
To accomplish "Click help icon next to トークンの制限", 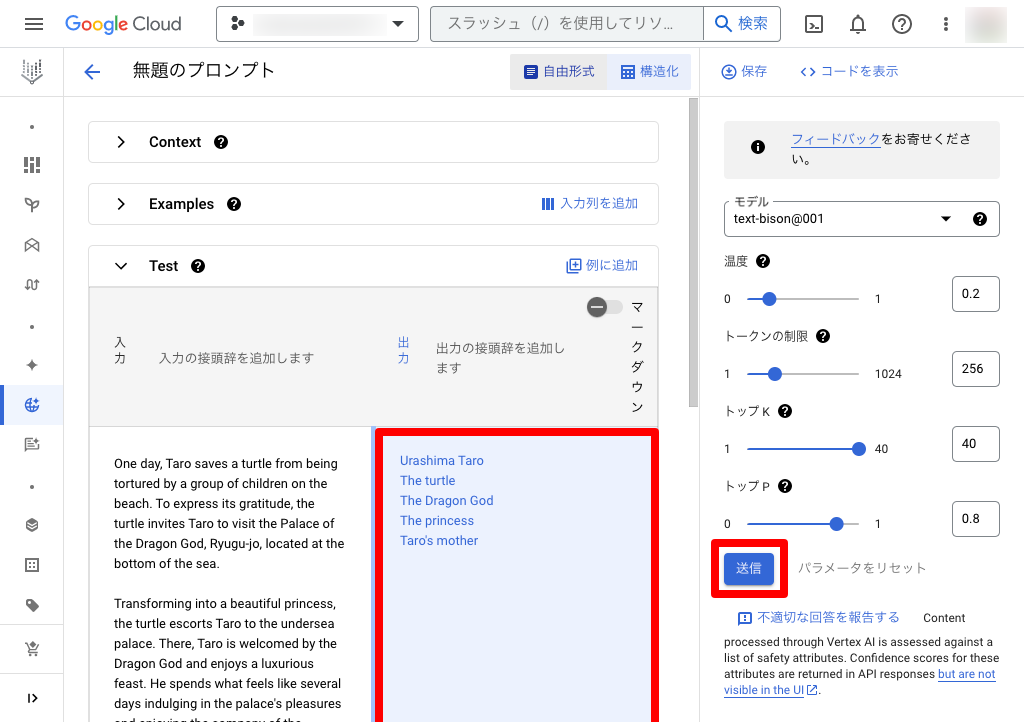I will click(823, 336).
